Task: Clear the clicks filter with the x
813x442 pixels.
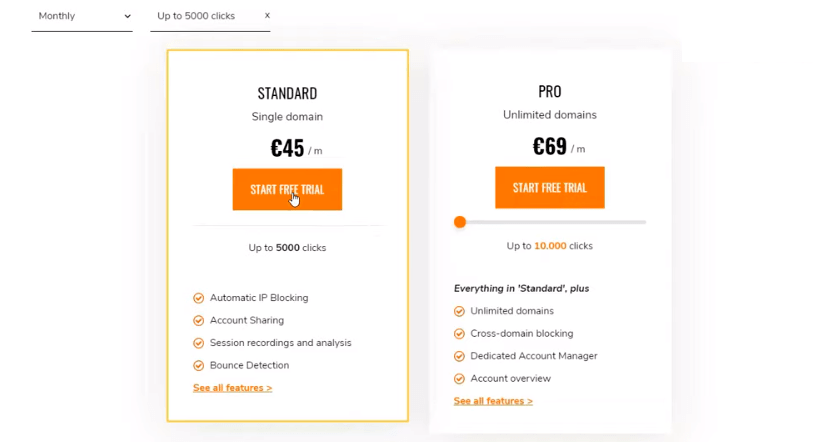Action: (267, 16)
